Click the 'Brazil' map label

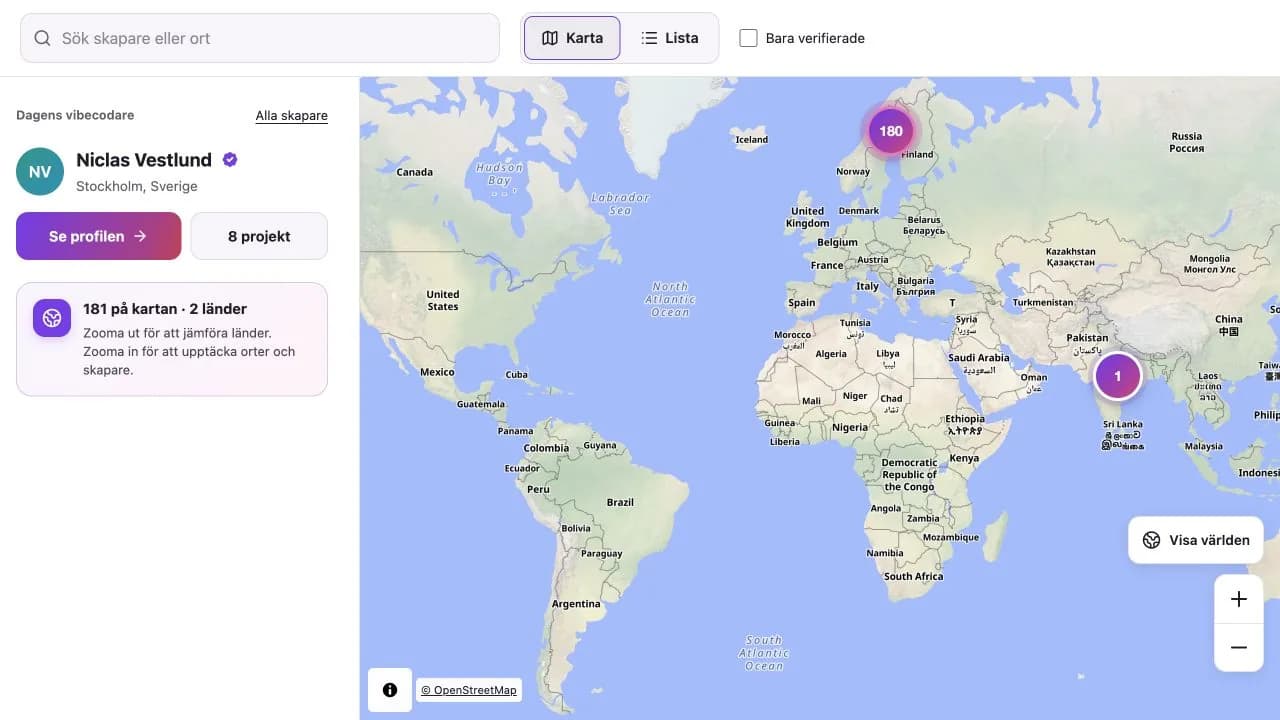[x=620, y=502]
